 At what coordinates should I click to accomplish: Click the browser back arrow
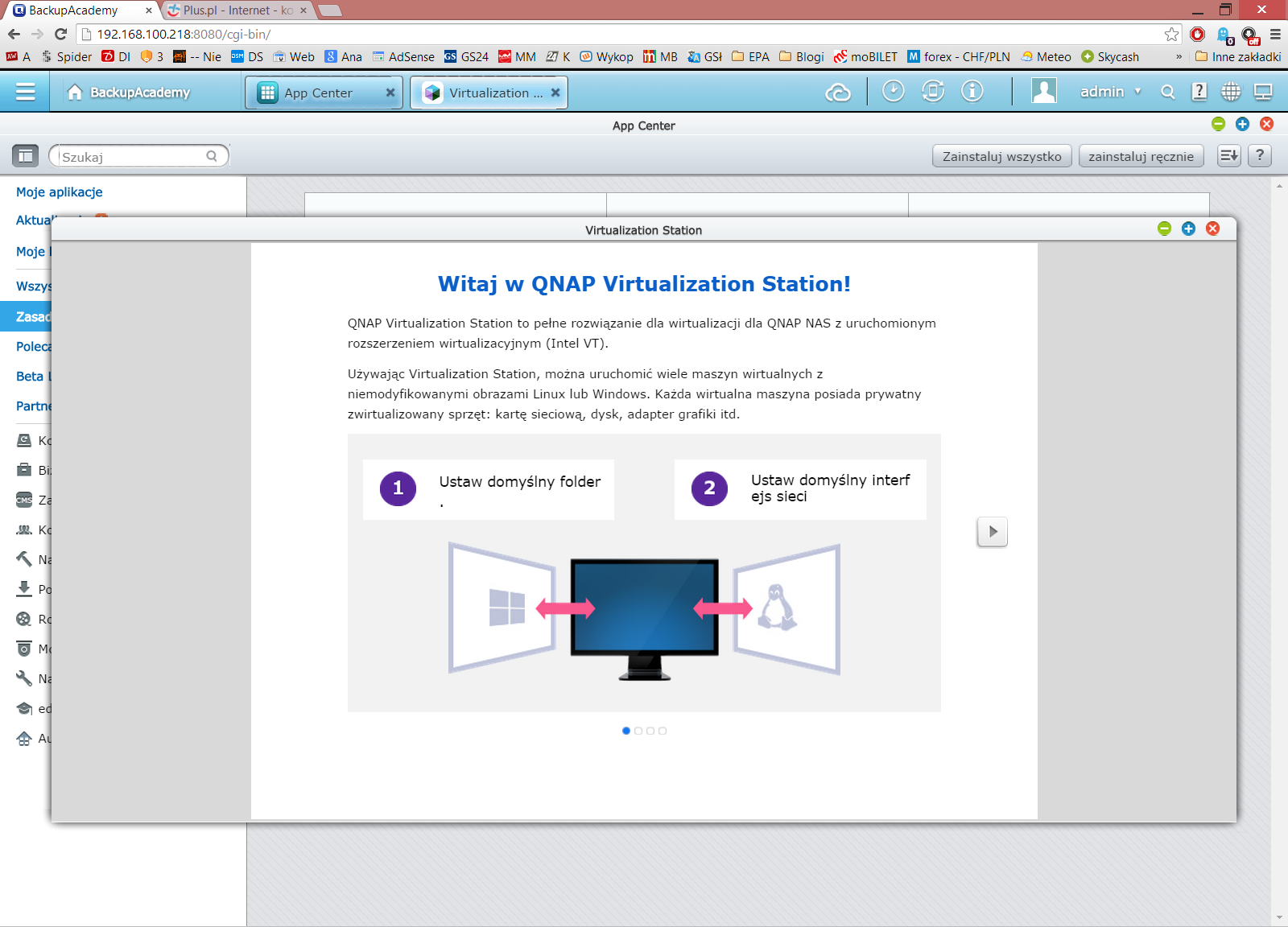coord(14,34)
